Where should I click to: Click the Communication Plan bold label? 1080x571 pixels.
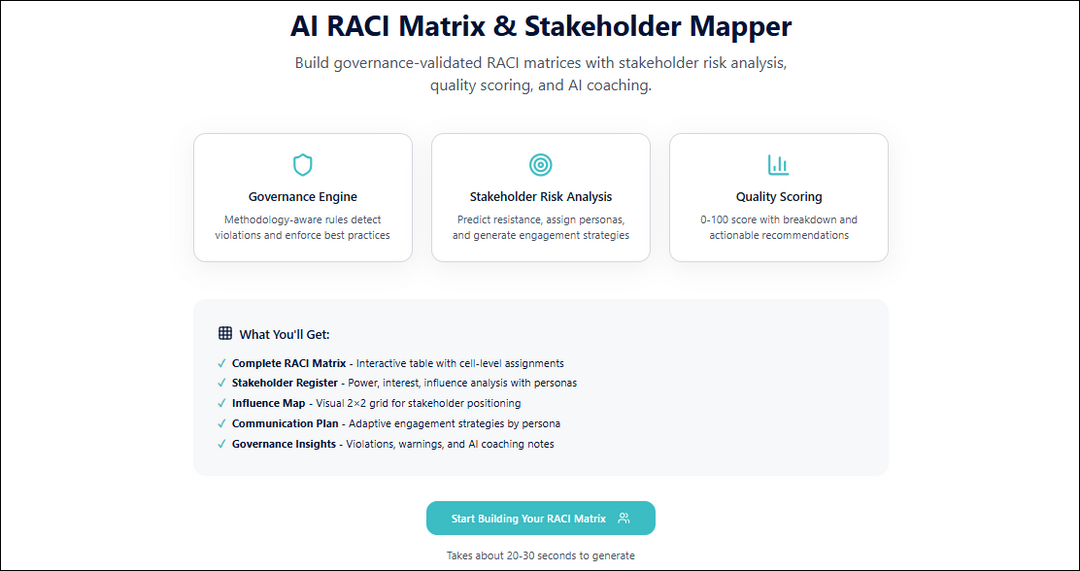pos(285,424)
